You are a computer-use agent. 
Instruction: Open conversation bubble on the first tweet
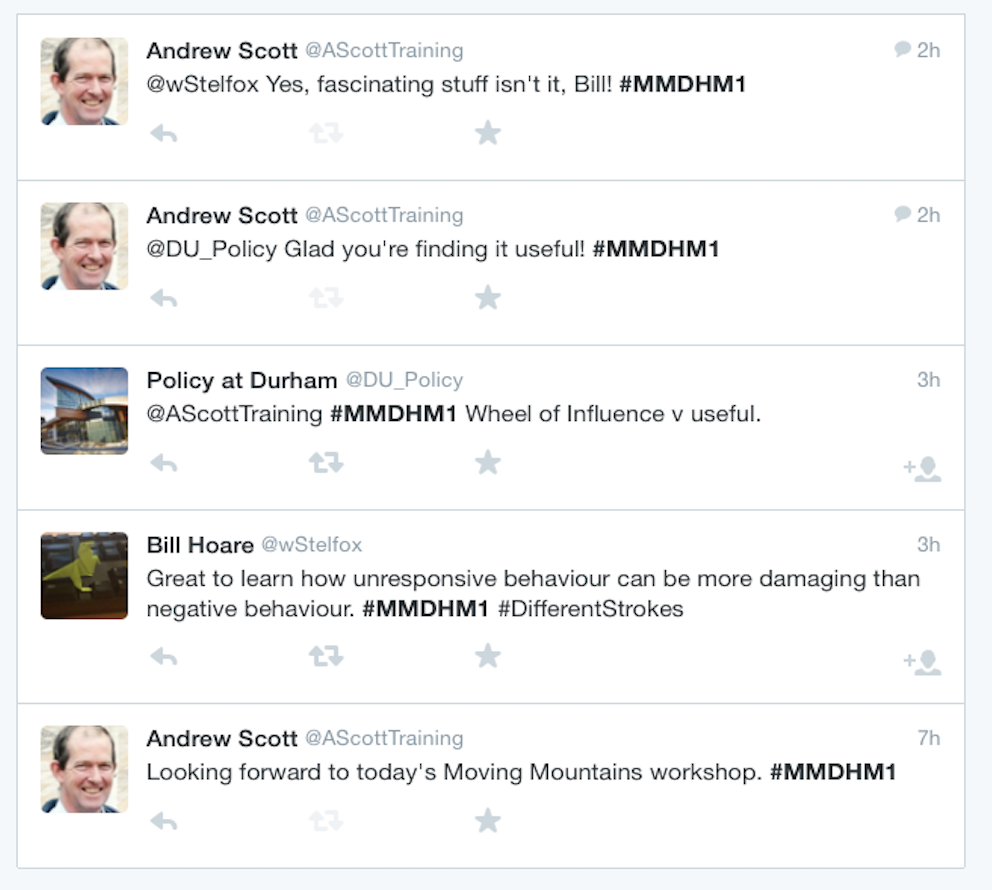pyautogui.click(x=902, y=49)
